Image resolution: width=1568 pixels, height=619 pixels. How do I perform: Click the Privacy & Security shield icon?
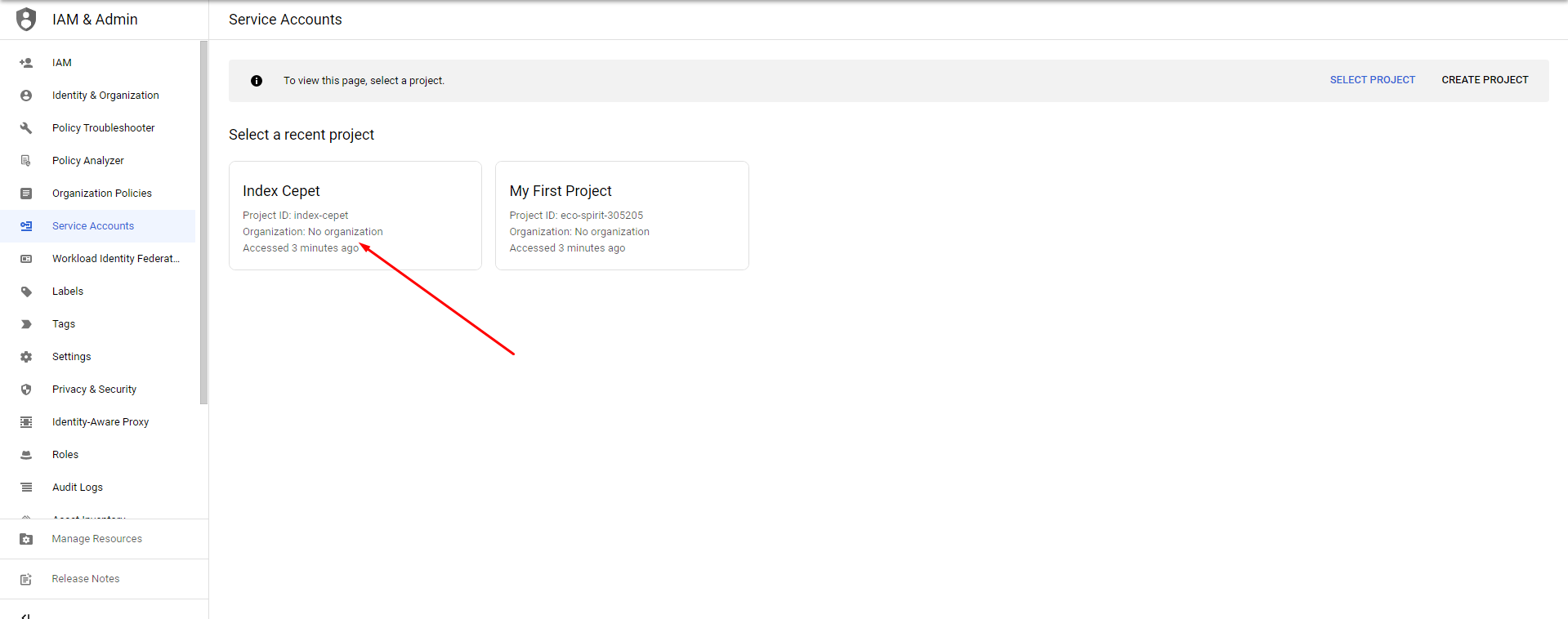[x=26, y=390]
